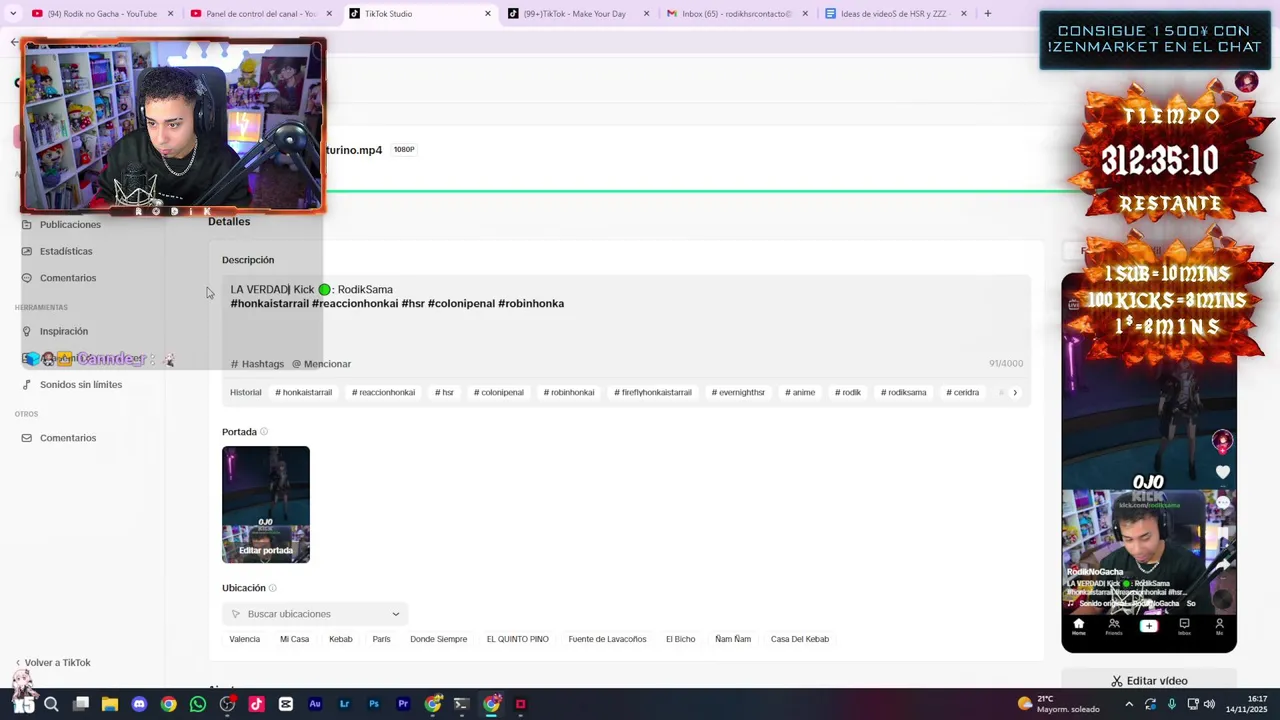
Task: Open terminal from the taskbar
Action: tap(461, 704)
